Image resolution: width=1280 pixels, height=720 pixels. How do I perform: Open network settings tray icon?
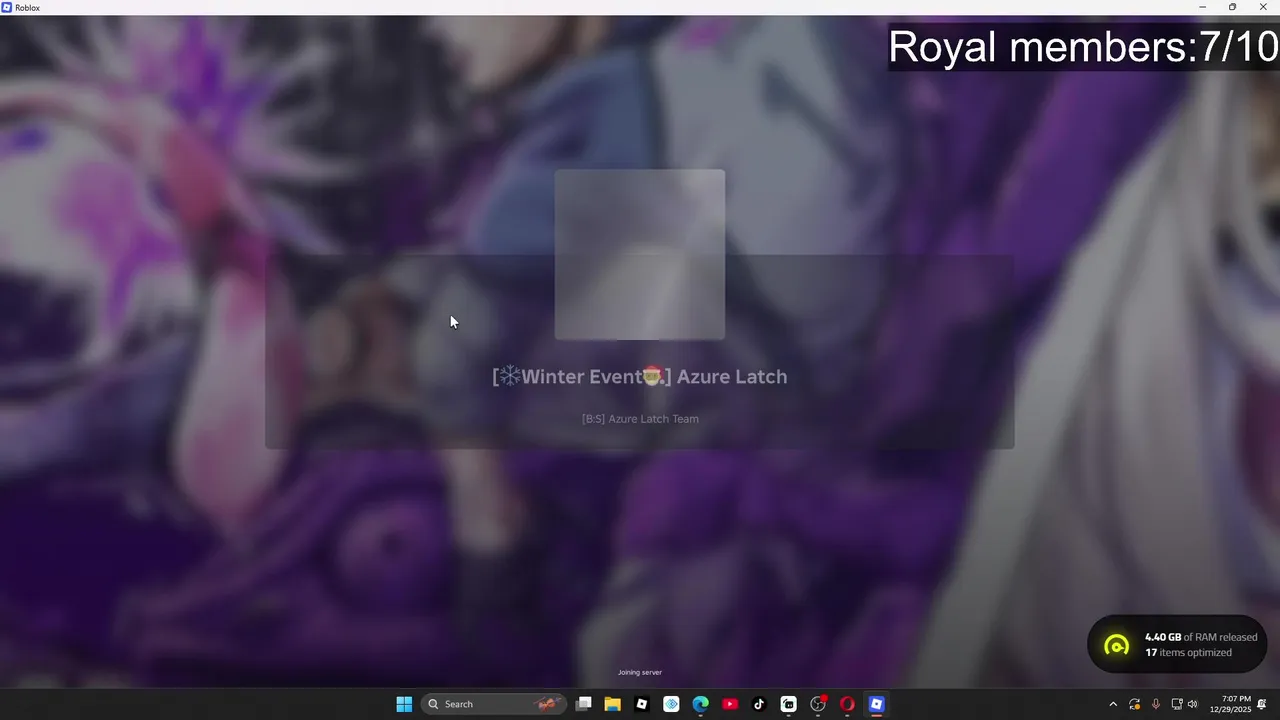[x=1177, y=704]
